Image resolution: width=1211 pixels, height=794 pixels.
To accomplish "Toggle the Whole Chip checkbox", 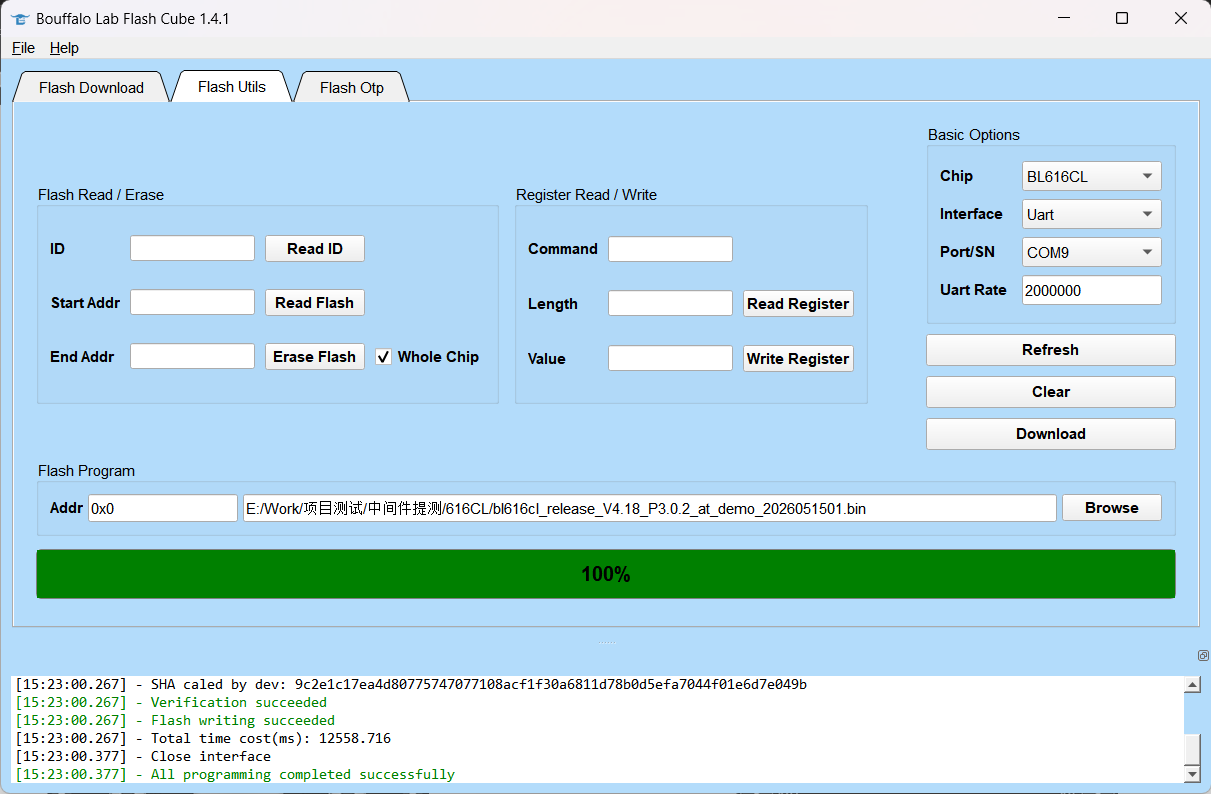I will pos(384,357).
